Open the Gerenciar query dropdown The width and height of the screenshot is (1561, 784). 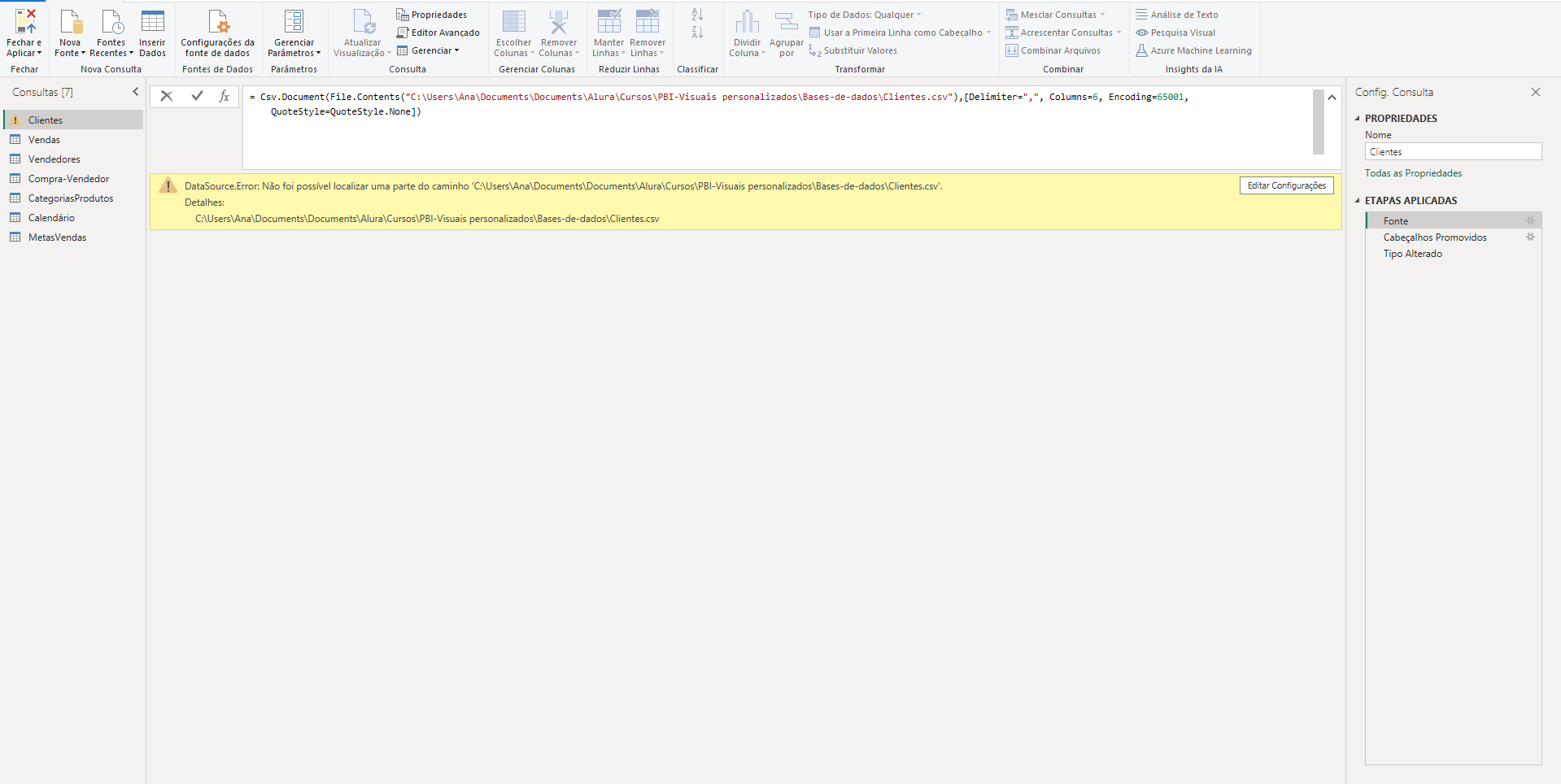click(428, 50)
